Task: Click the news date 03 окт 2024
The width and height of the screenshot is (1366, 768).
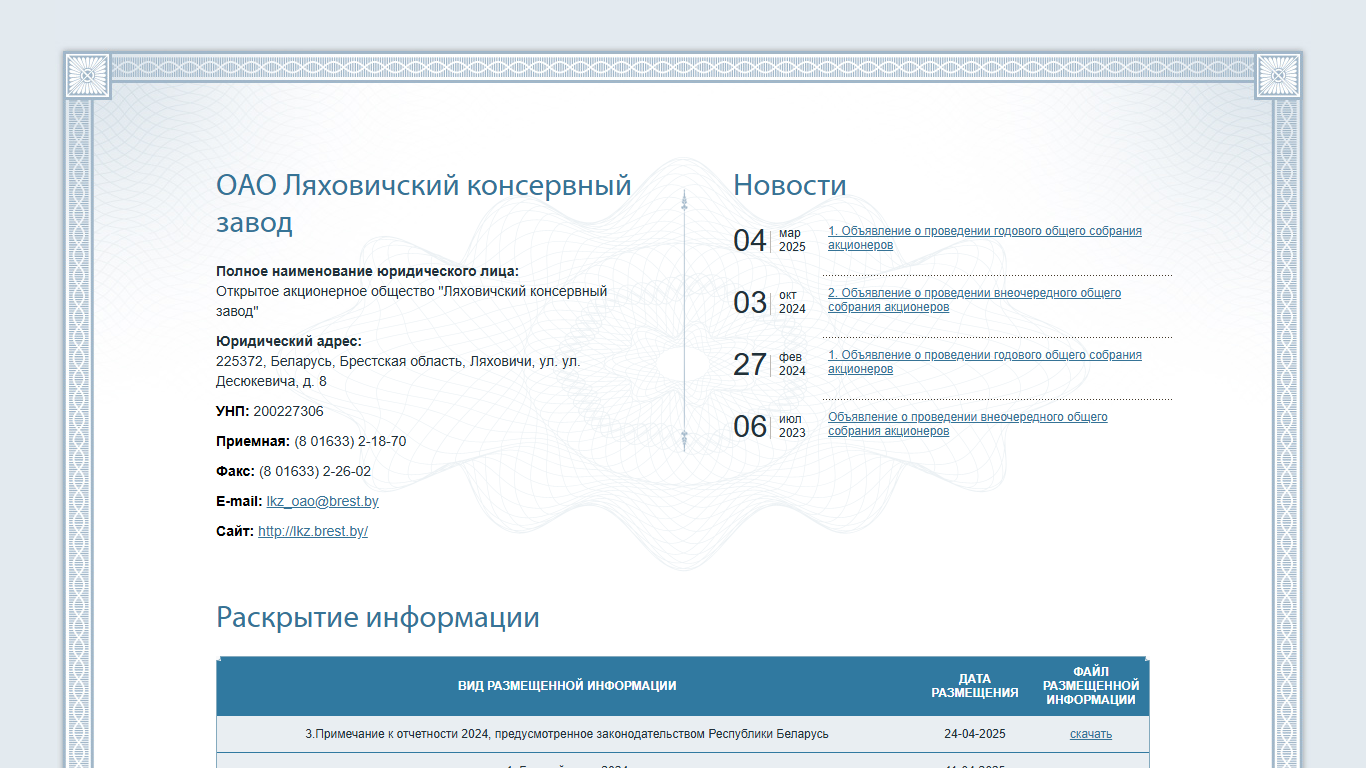Action: 769,302
